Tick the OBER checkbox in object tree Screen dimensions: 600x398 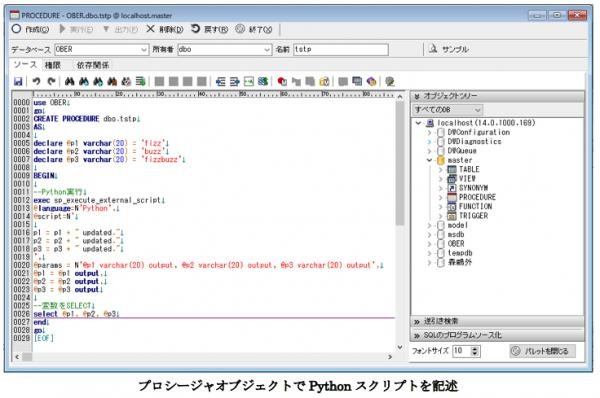(x=441, y=244)
